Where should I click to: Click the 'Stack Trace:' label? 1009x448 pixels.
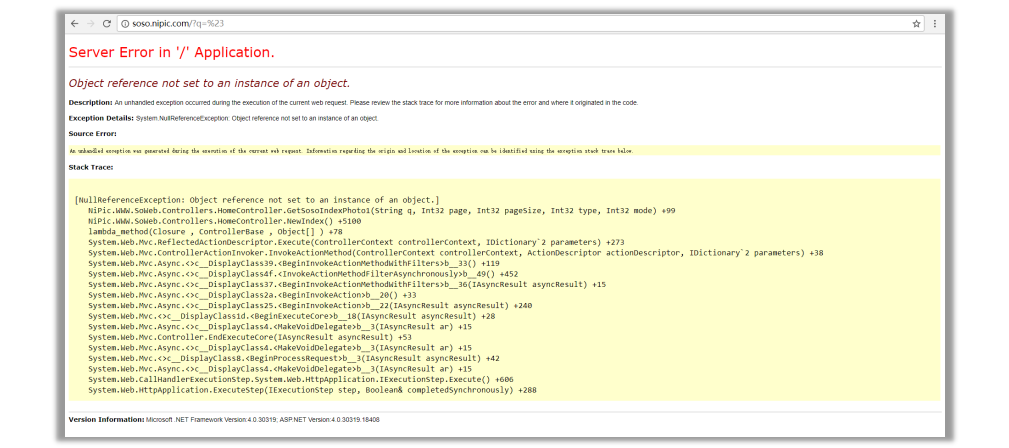pyautogui.click(x=91, y=167)
